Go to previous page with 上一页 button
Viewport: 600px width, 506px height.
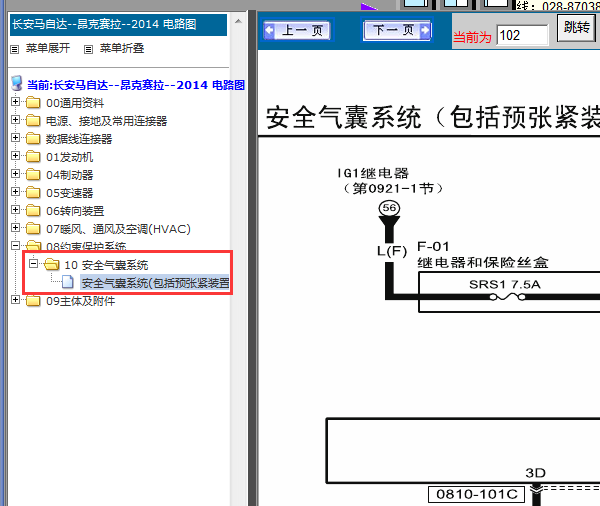pos(297,30)
